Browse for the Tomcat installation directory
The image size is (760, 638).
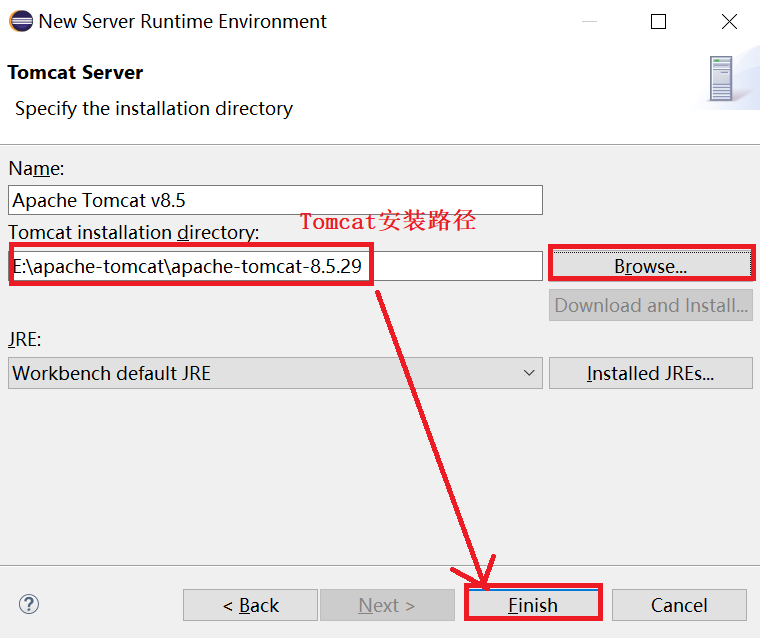point(651,266)
